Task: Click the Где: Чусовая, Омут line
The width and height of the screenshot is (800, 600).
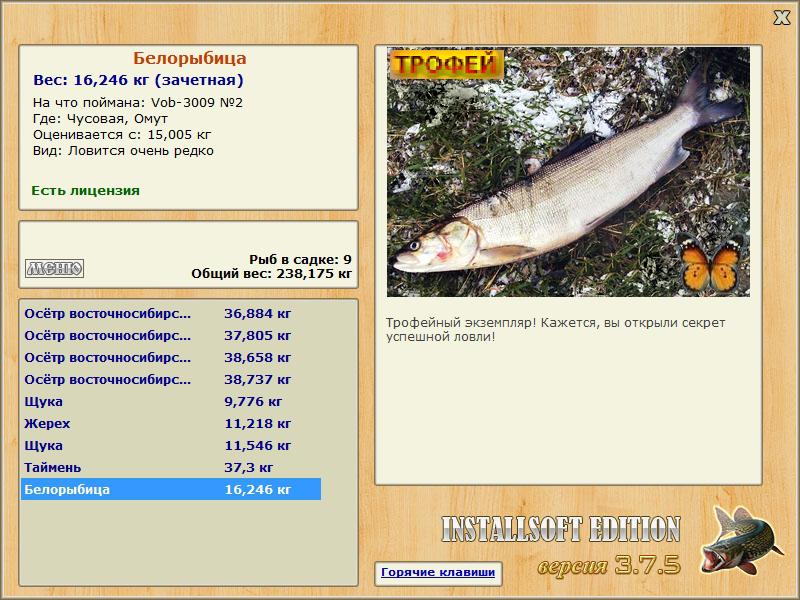Action: pyautogui.click(x=101, y=119)
